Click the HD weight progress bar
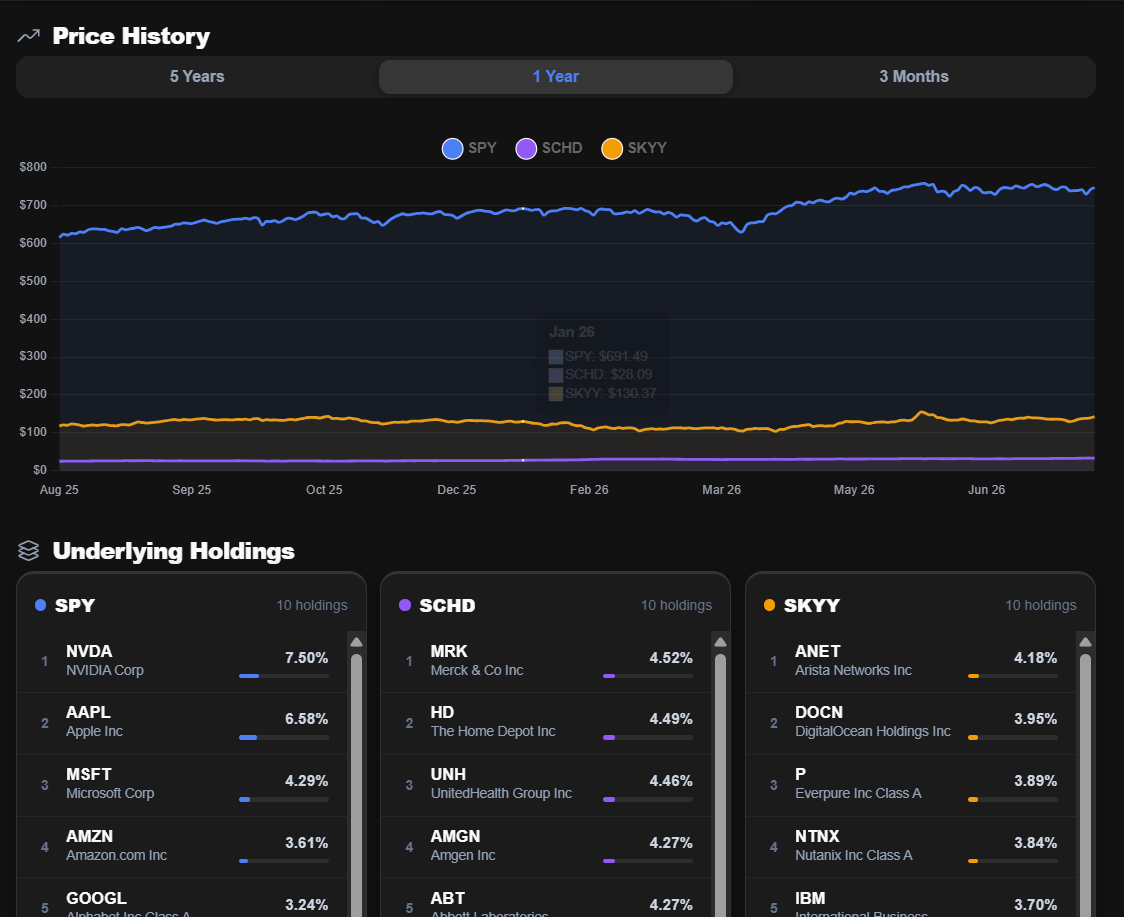The width and height of the screenshot is (1124, 917). click(x=648, y=737)
